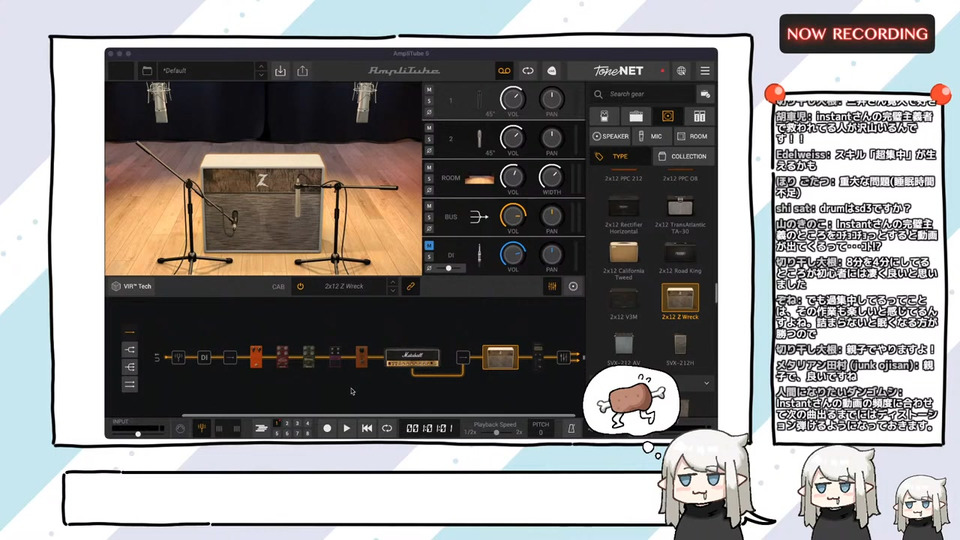This screenshot has height=540, width=960.
Task: Expand the chevron below the cabinet list
Action: click(x=707, y=383)
